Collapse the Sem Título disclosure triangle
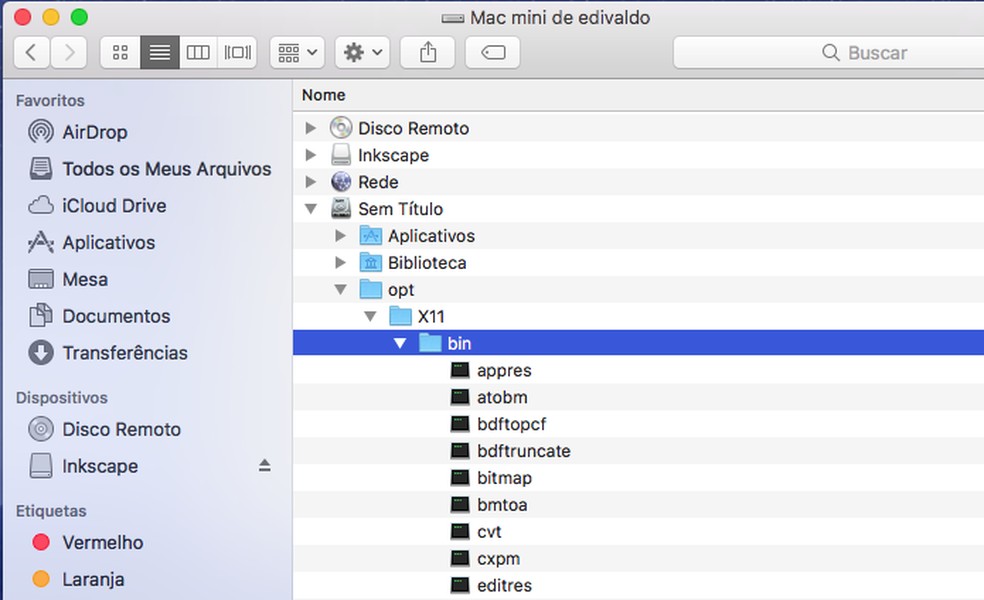 (x=313, y=208)
